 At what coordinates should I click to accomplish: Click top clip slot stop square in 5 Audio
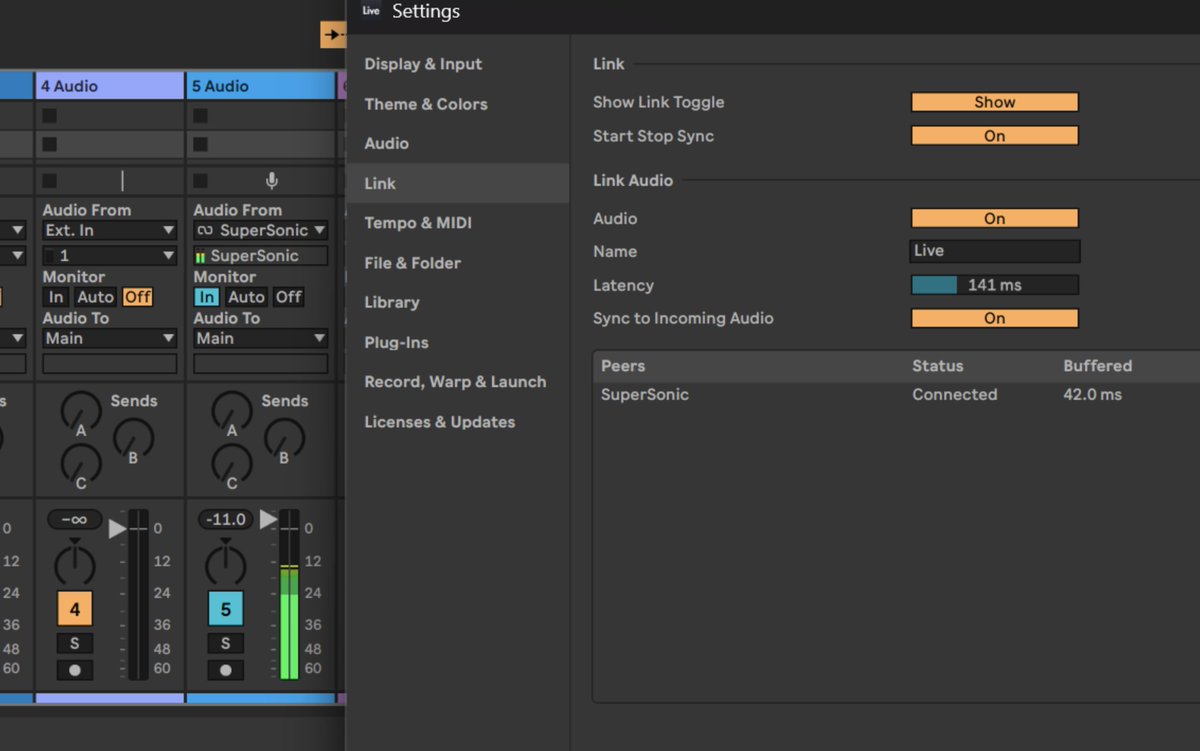click(x=200, y=116)
